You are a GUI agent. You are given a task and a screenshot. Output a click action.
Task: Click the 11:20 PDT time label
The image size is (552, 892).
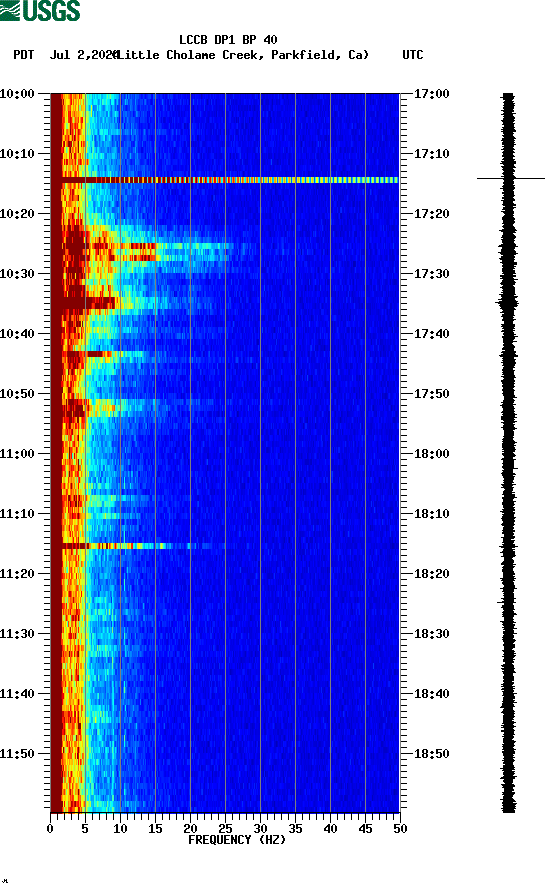click(x=18, y=573)
